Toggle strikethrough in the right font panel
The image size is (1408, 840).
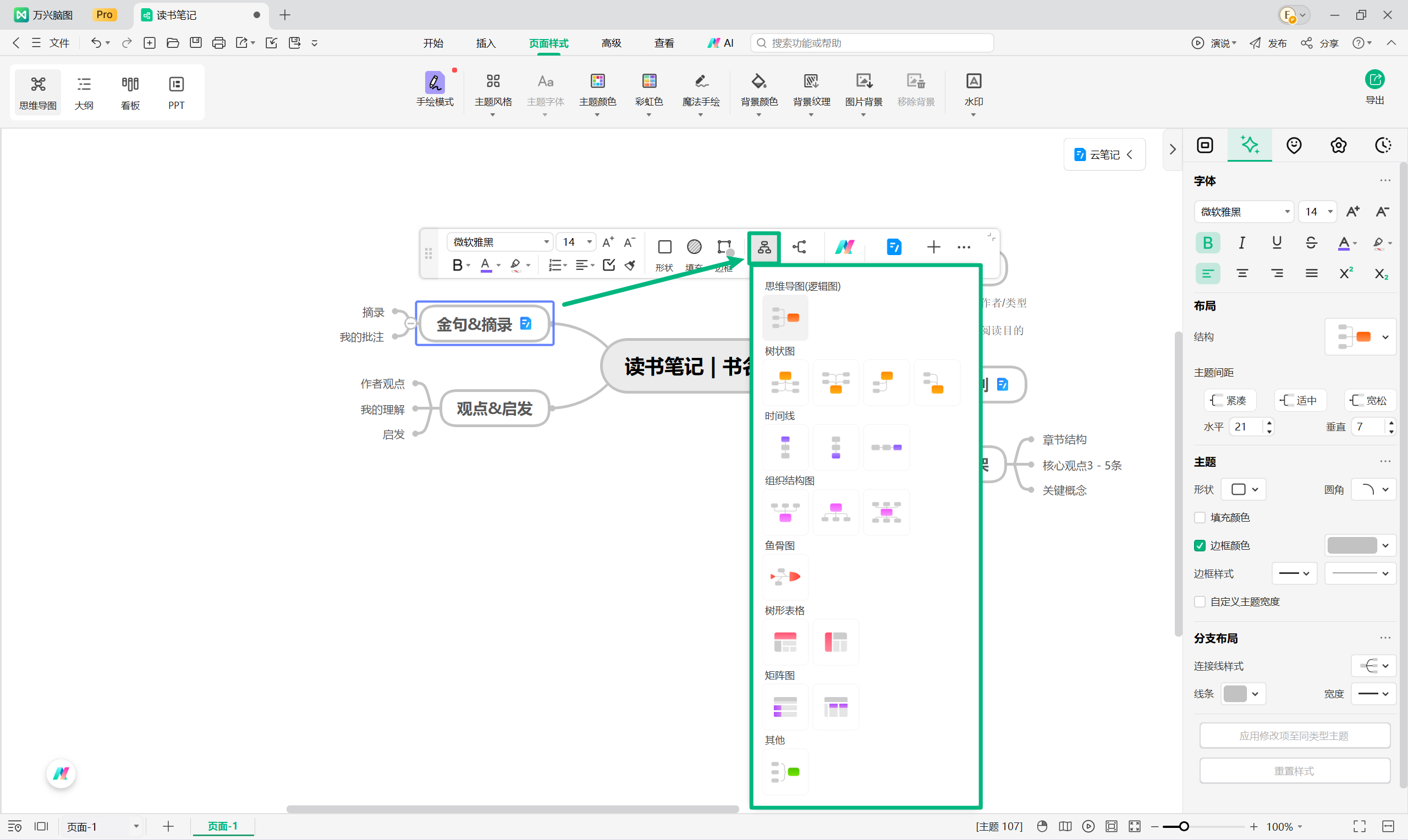[x=1311, y=243]
